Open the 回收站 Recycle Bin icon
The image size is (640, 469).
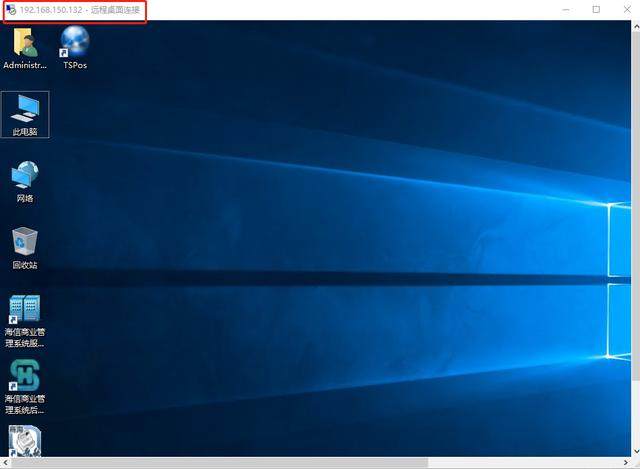point(25,248)
